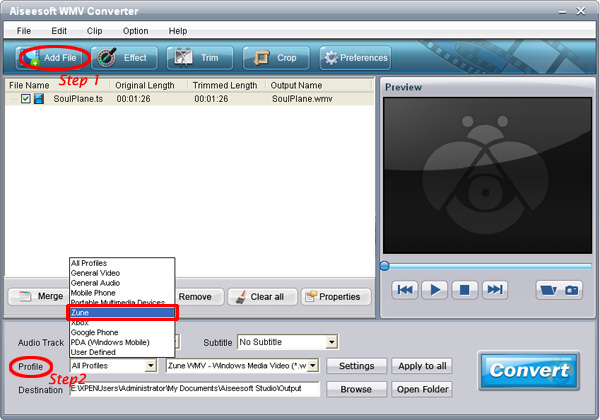Open Preferences from the toolbar
Viewport: 600px width, 420px height.
[x=354, y=58]
